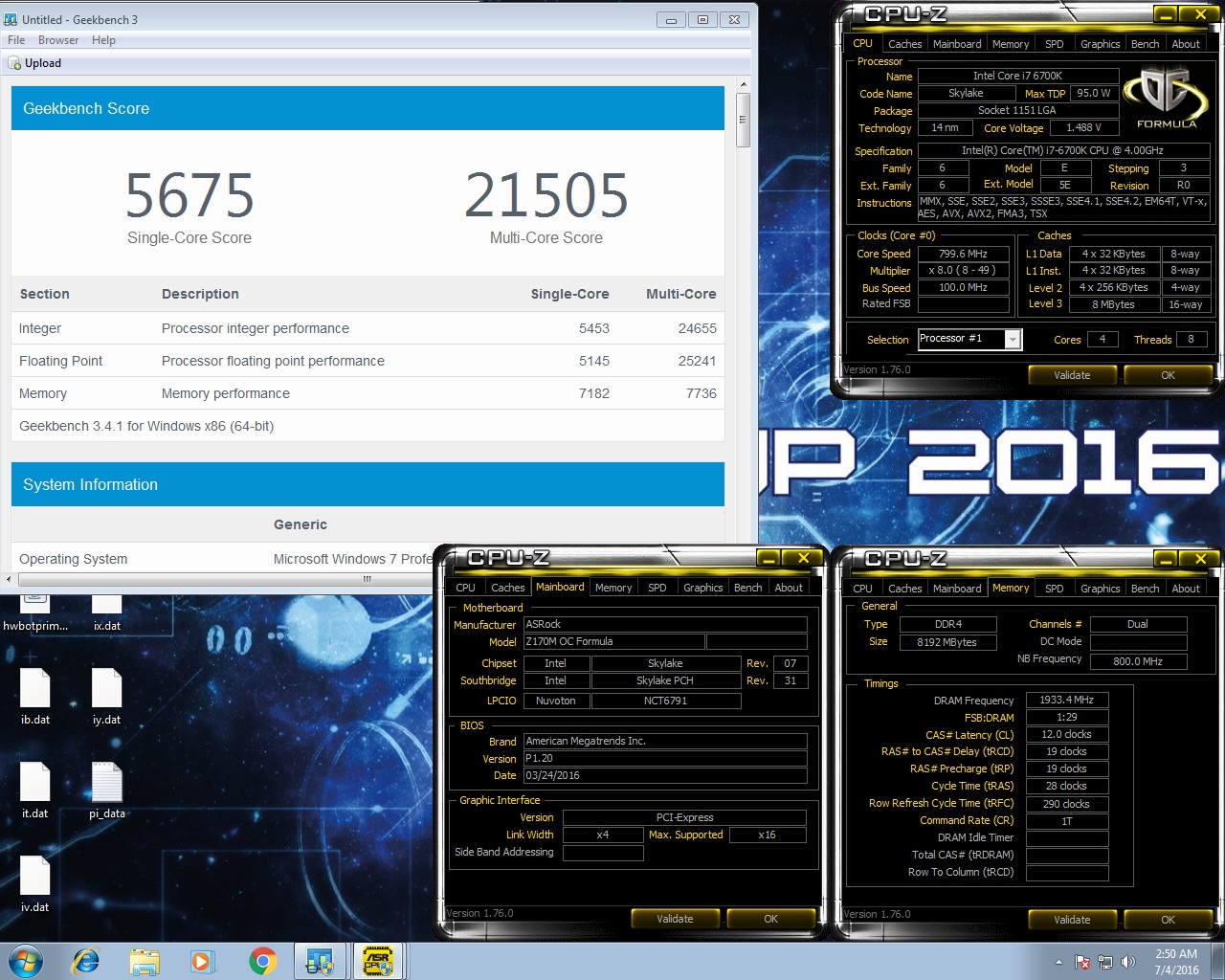Click the CAS# Latency value 12.0 clocks
The height and width of the screenshot is (980, 1225).
[x=1067, y=734]
